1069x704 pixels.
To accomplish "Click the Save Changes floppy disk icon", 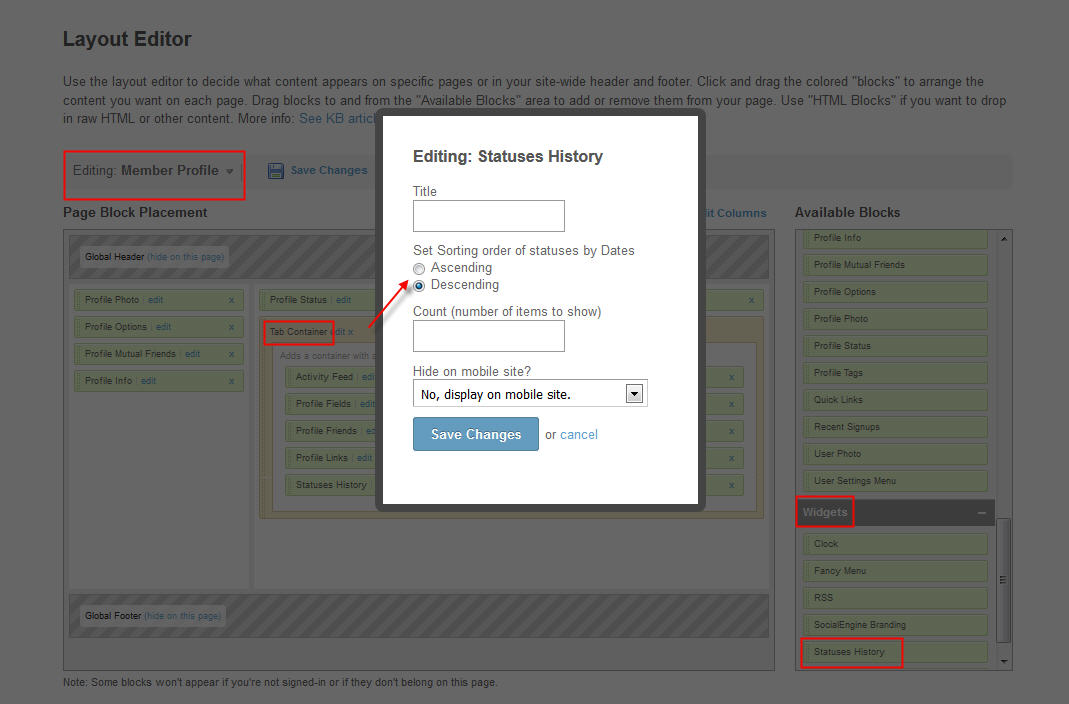I will pyautogui.click(x=276, y=171).
